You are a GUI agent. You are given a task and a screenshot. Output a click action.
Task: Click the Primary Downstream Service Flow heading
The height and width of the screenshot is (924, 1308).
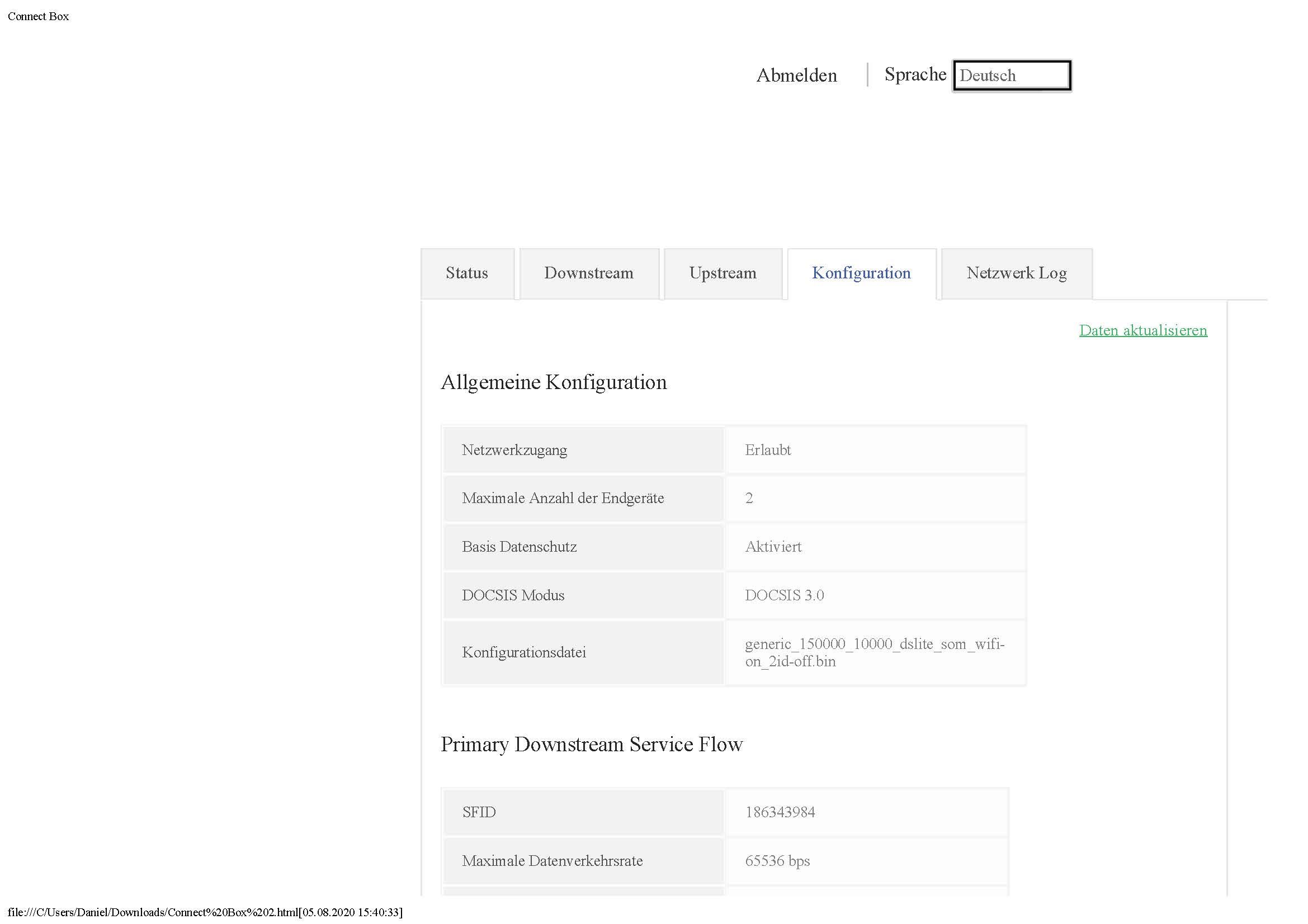click(x=591, y=744)
